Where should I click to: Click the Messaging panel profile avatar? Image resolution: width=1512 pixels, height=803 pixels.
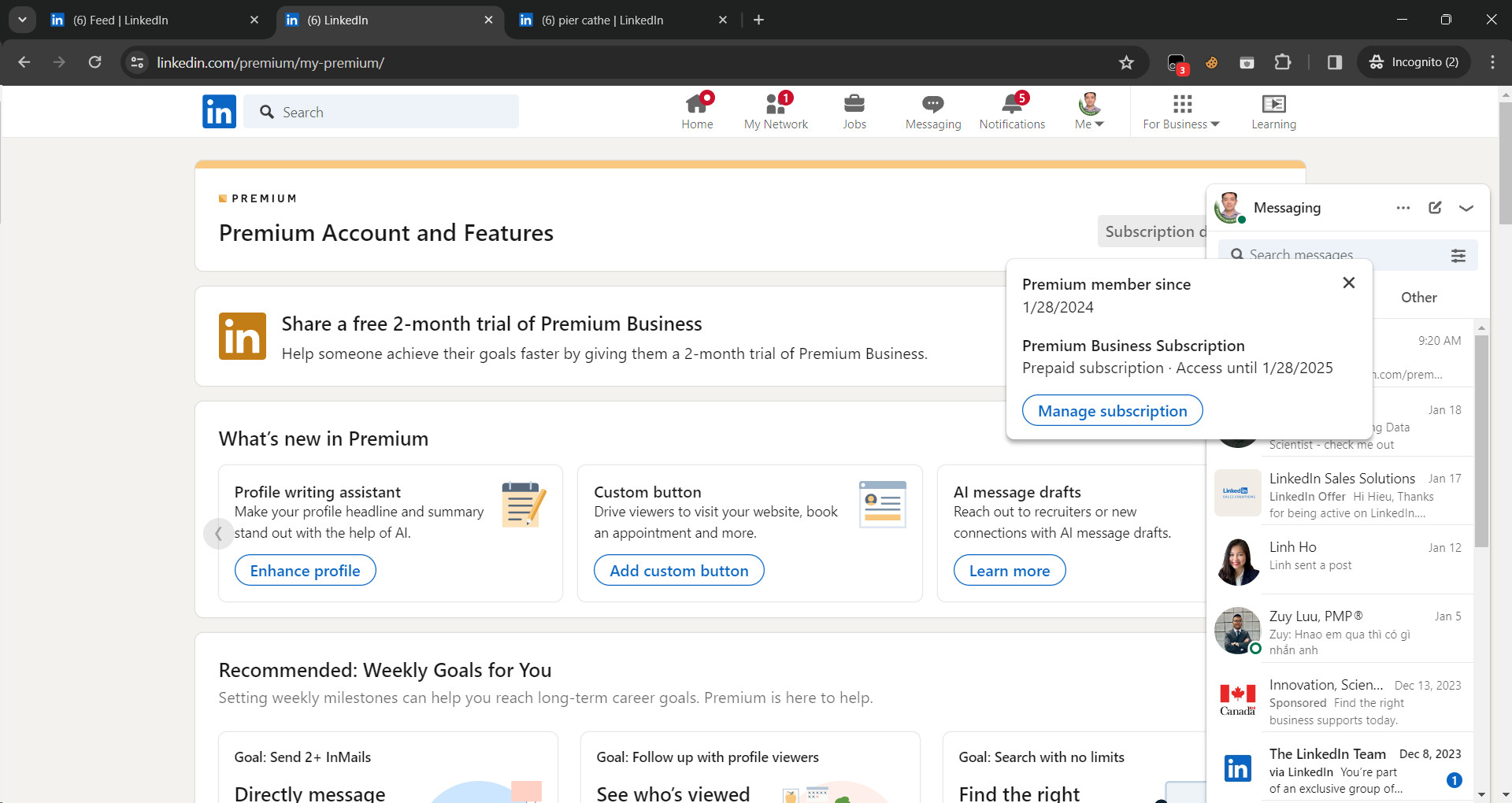pos(1230,208)
